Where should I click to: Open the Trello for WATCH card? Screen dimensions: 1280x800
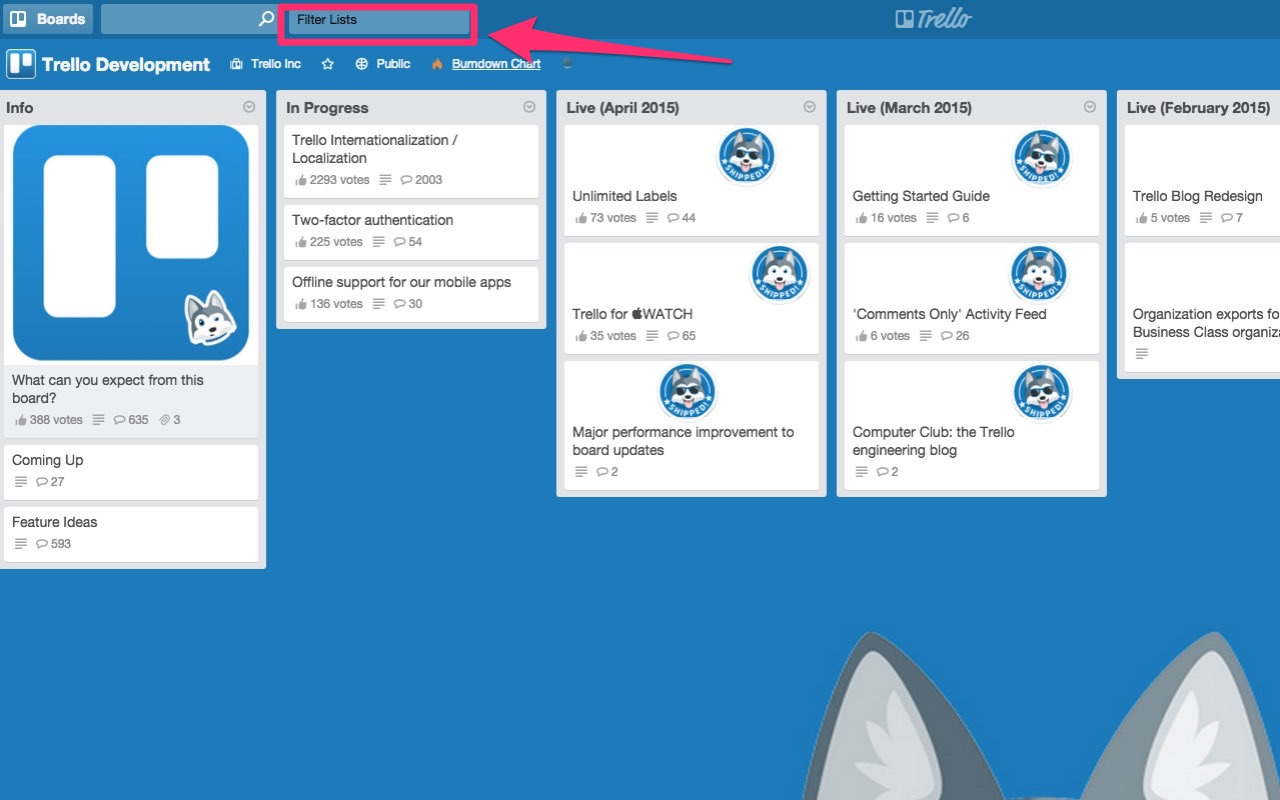pos(691,298)
